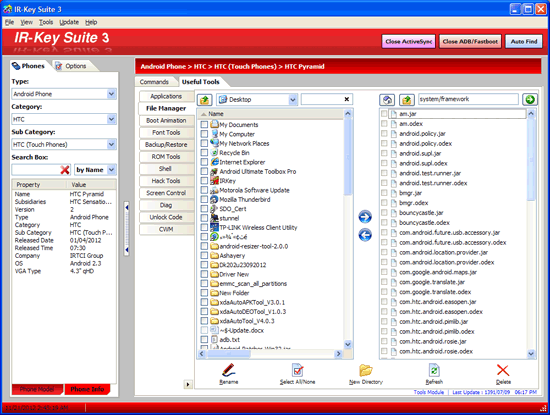
Task: Open the by Name search dropdown
Action: tap(111, 170)
